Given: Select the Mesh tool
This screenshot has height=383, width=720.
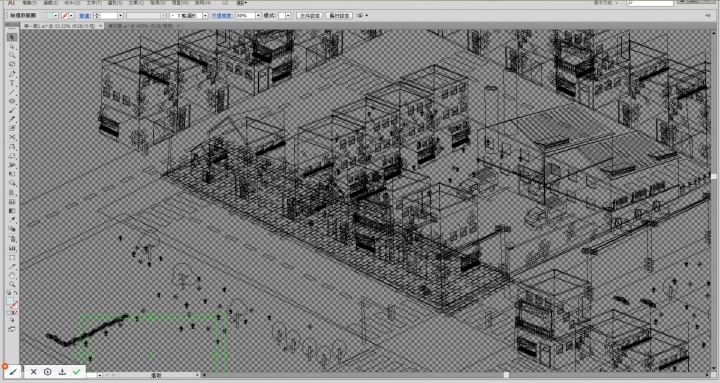Looking at the screenshot, I should [12, 202].
